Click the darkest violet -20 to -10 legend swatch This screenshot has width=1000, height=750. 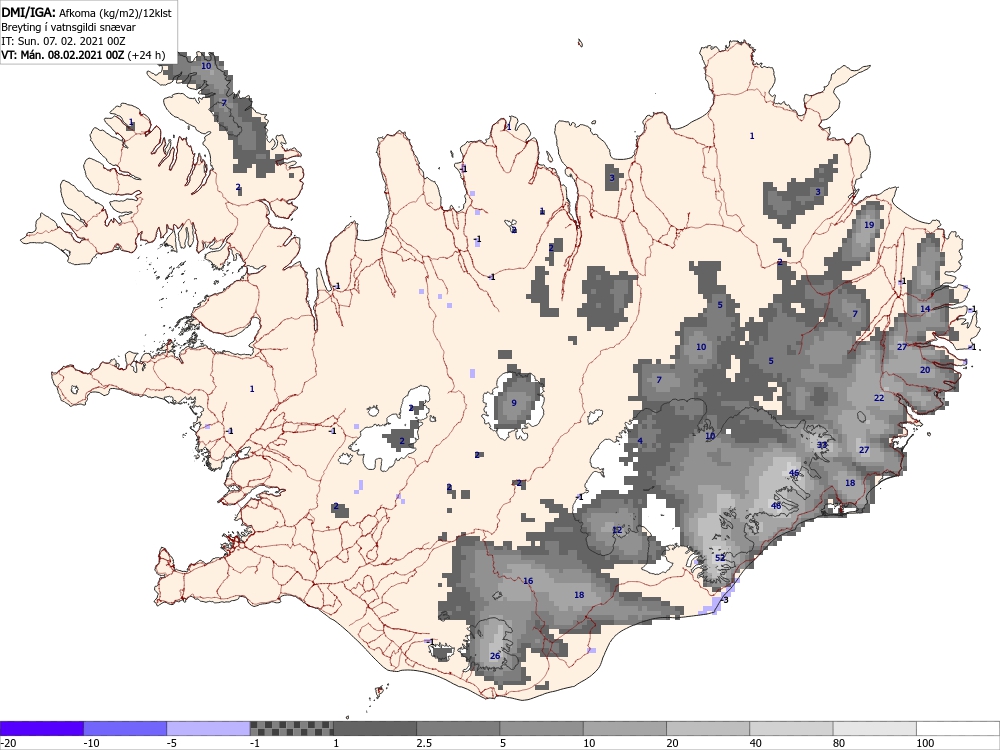point(41,728)
